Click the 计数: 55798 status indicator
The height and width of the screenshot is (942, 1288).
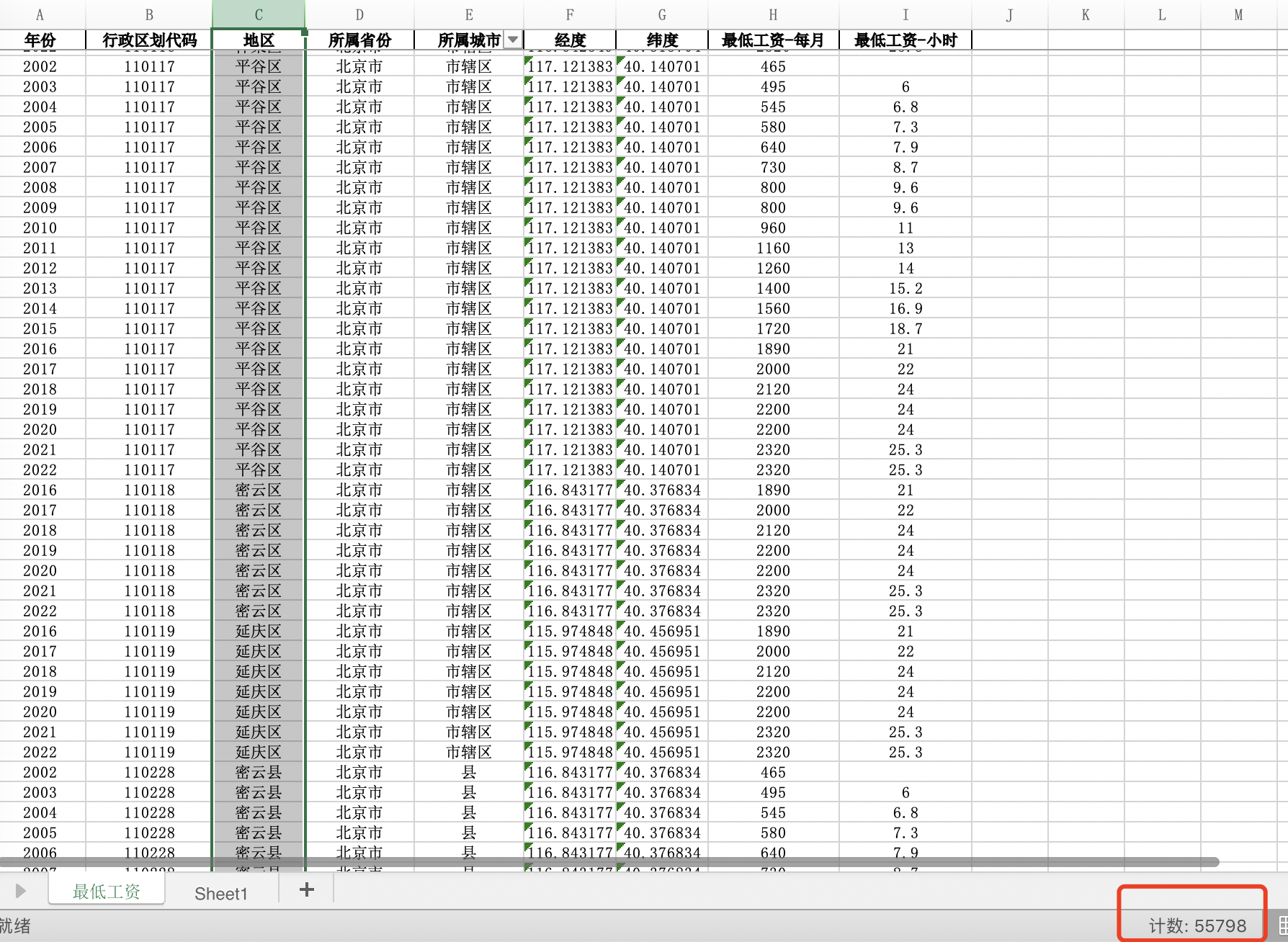click(x=1197, y=925)
